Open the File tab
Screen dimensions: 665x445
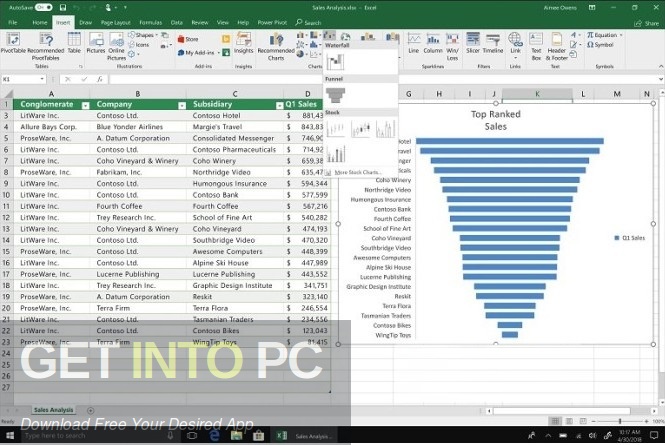click(13, 22)
